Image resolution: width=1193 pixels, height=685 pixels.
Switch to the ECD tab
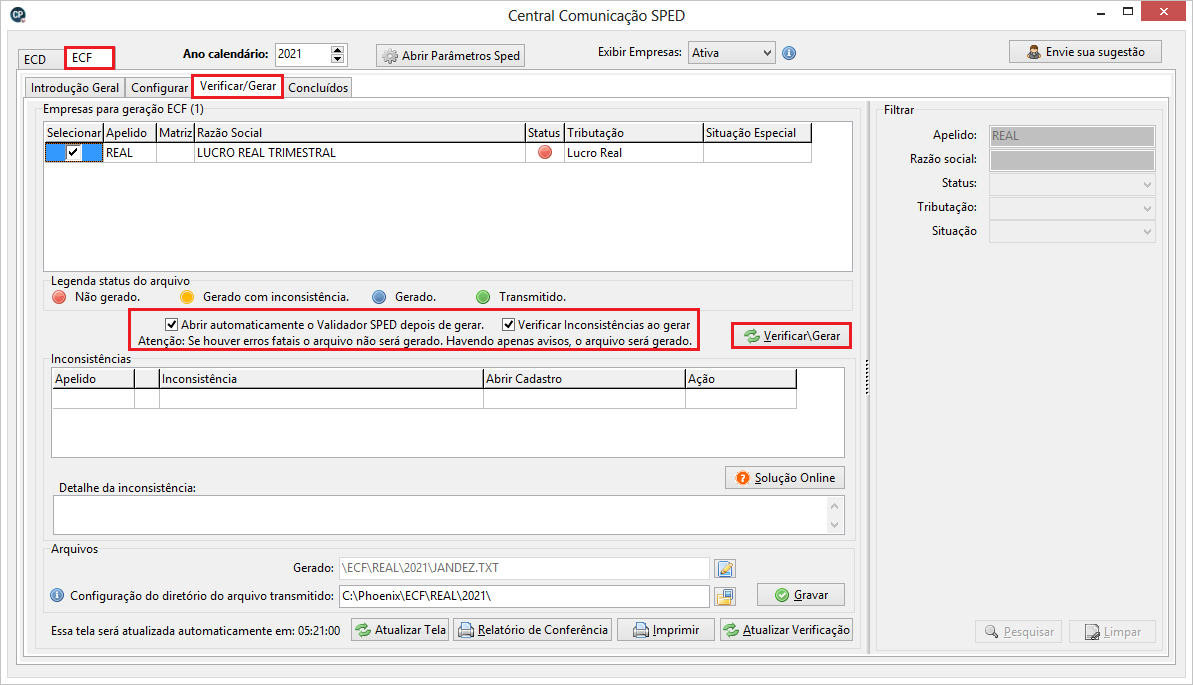pos(35,59)
